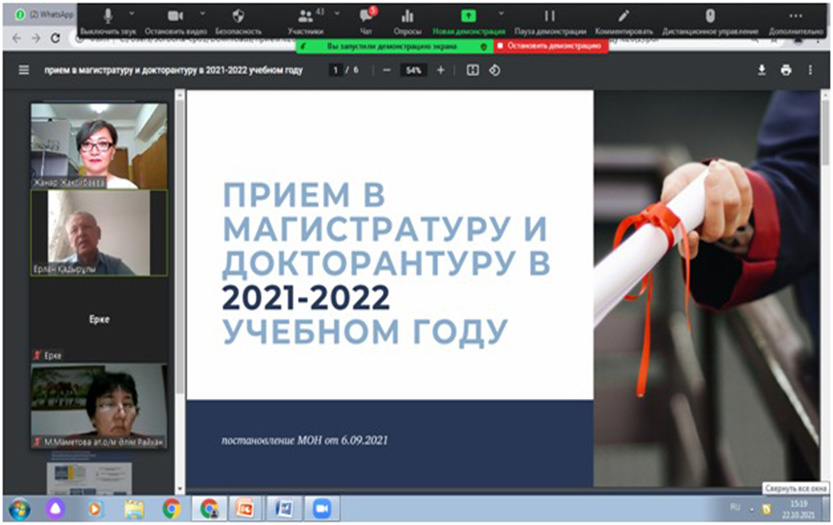This screenshot has width=833, height=525.
Task: Open Zoom from the Windows taskbar
Action: click(x=322, y=508)
